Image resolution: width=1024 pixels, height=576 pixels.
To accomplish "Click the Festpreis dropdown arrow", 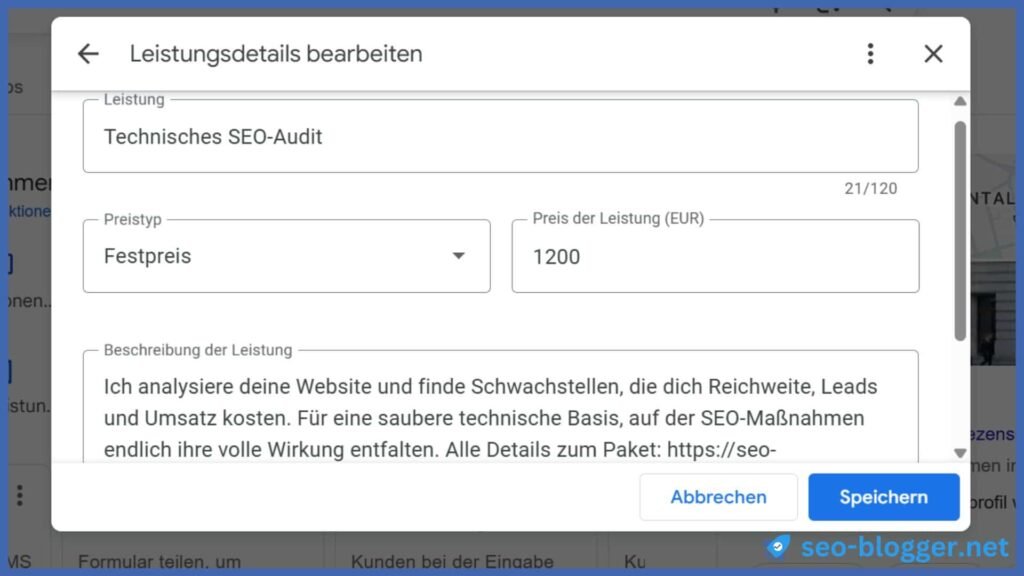I will pyautogui.click(x=458, y=256).
